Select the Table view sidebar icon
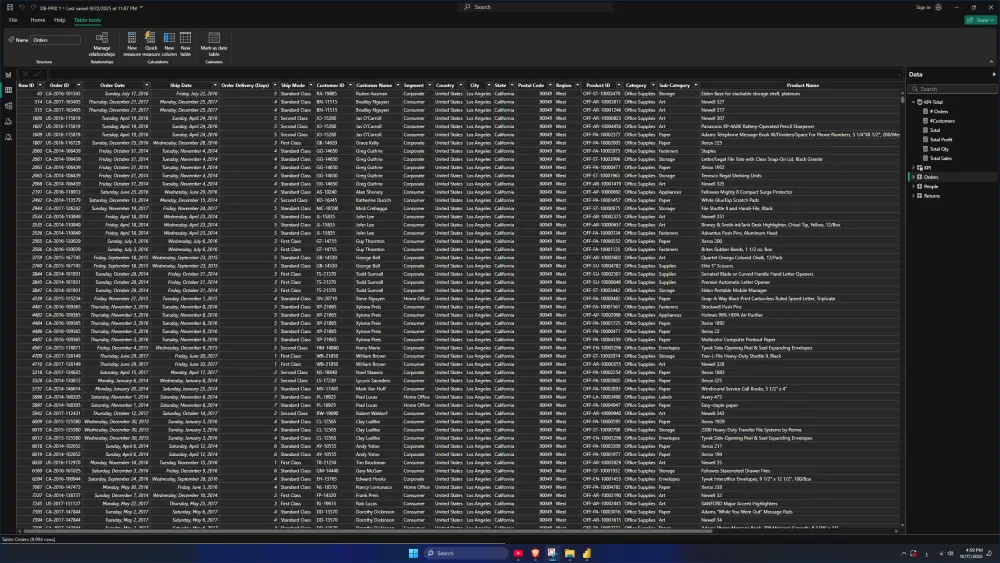Viewport: 1000px width, 563px height. [x=8, y=91]
